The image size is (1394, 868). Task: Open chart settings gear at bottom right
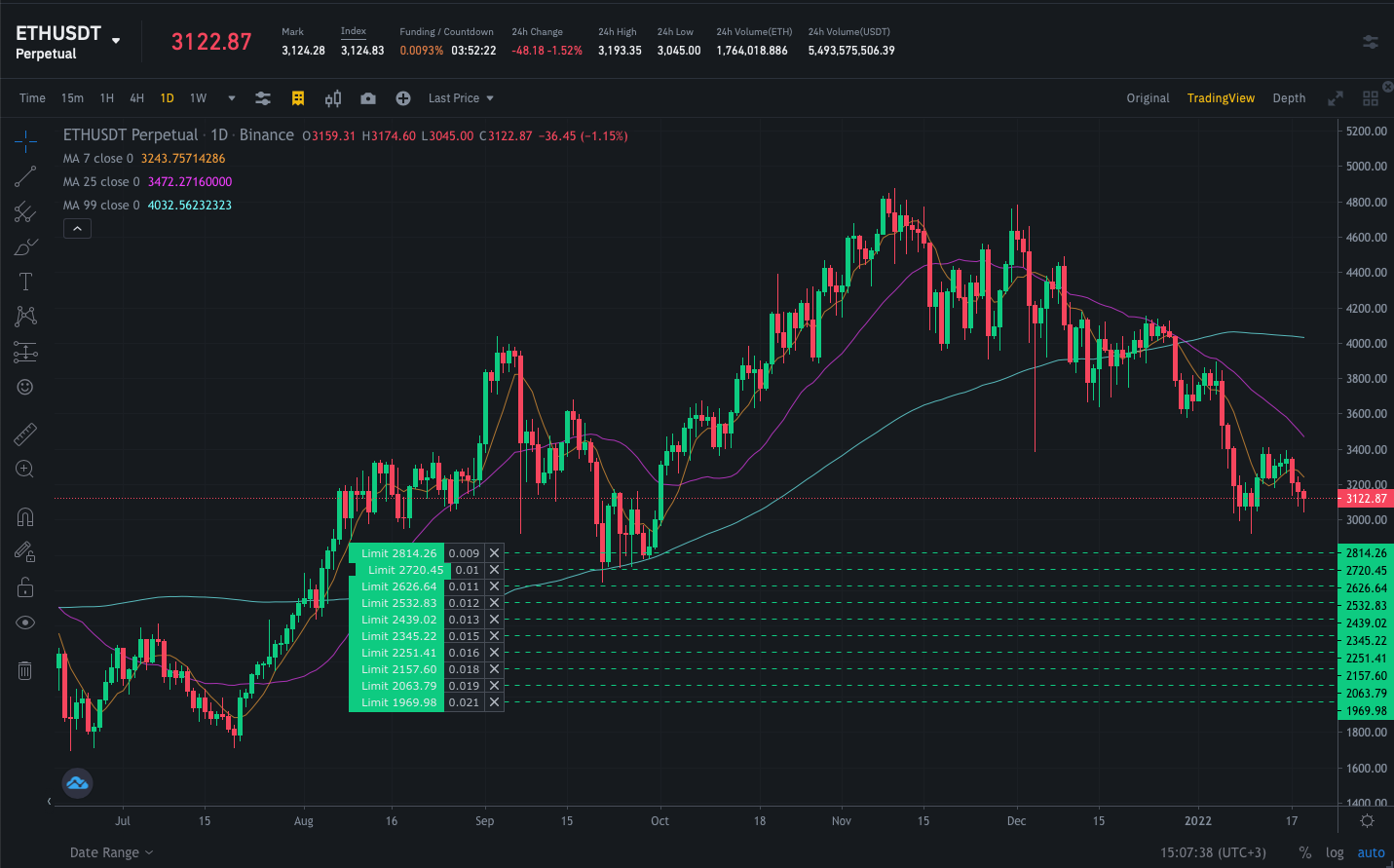coord(1367,821)
